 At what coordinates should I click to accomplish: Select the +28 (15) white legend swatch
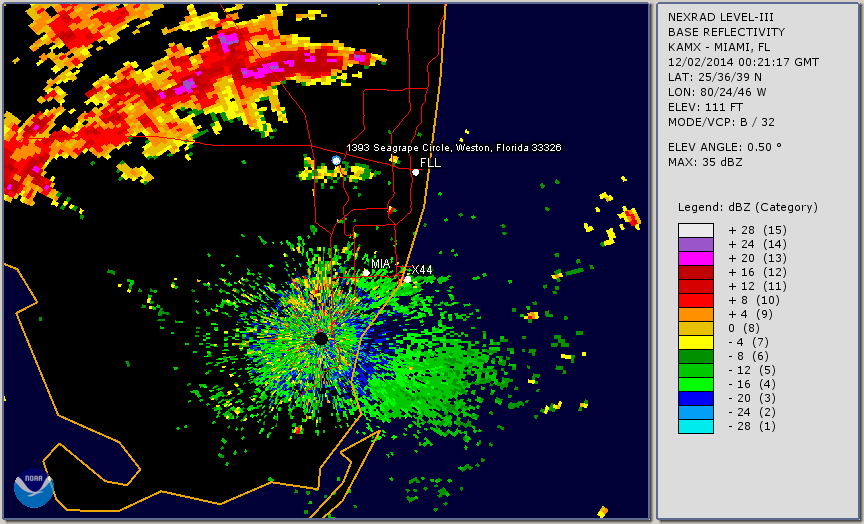click(x=696, y=230)
